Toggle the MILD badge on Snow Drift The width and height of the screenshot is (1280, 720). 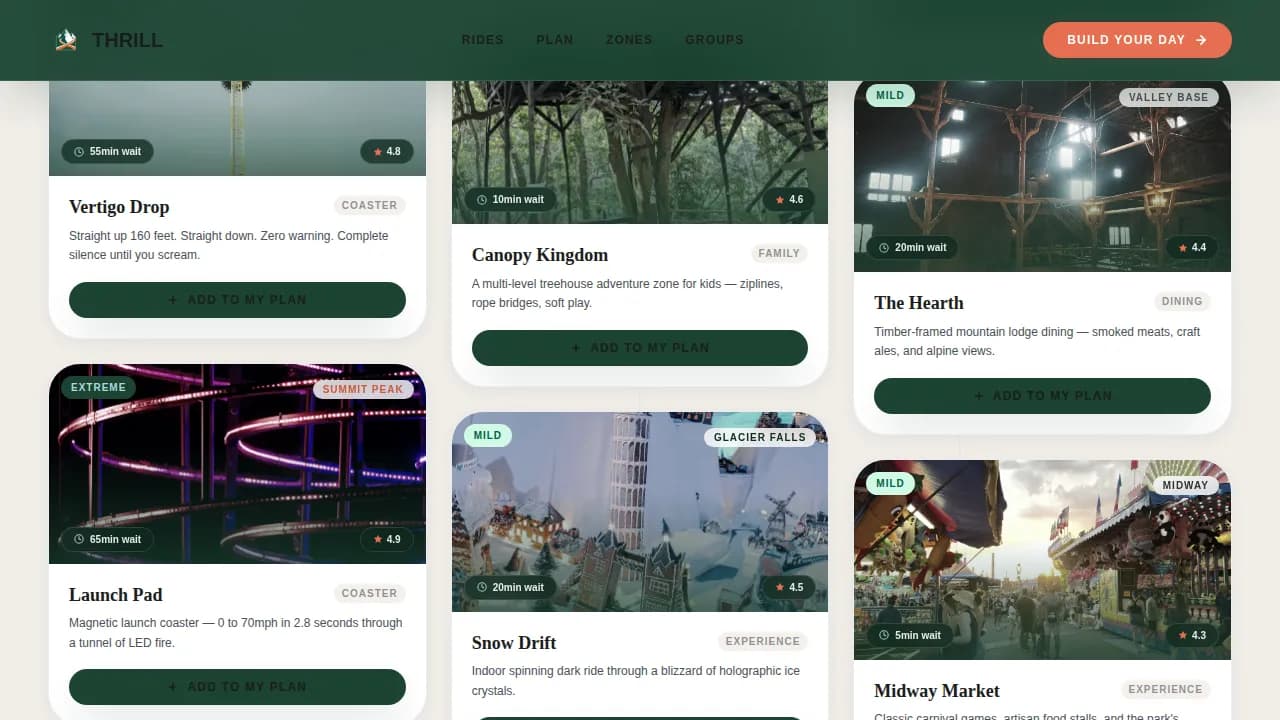point(488,435)
